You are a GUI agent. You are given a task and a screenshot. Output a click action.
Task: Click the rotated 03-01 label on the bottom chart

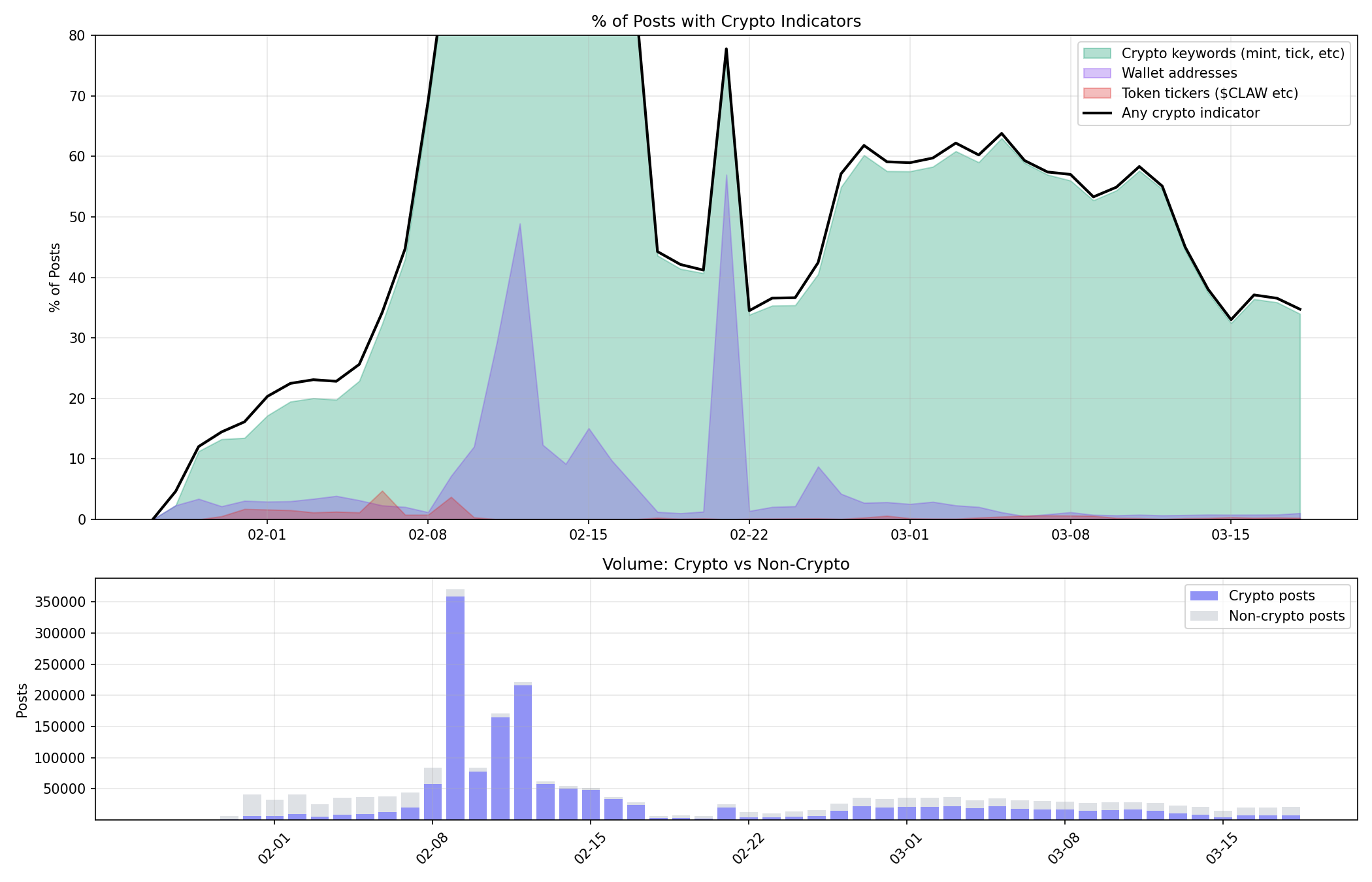905,849
